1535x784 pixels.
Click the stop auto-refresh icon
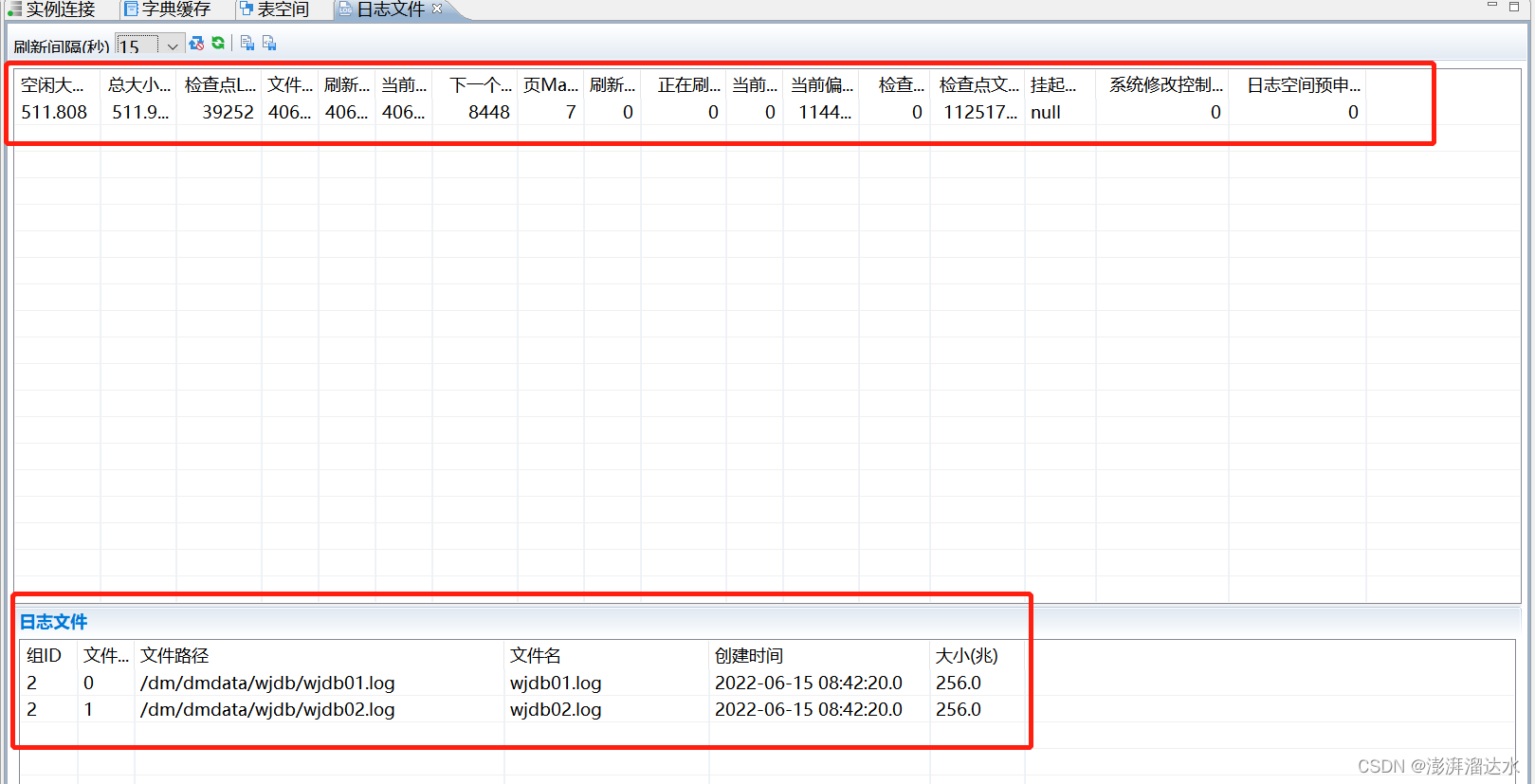196,44
